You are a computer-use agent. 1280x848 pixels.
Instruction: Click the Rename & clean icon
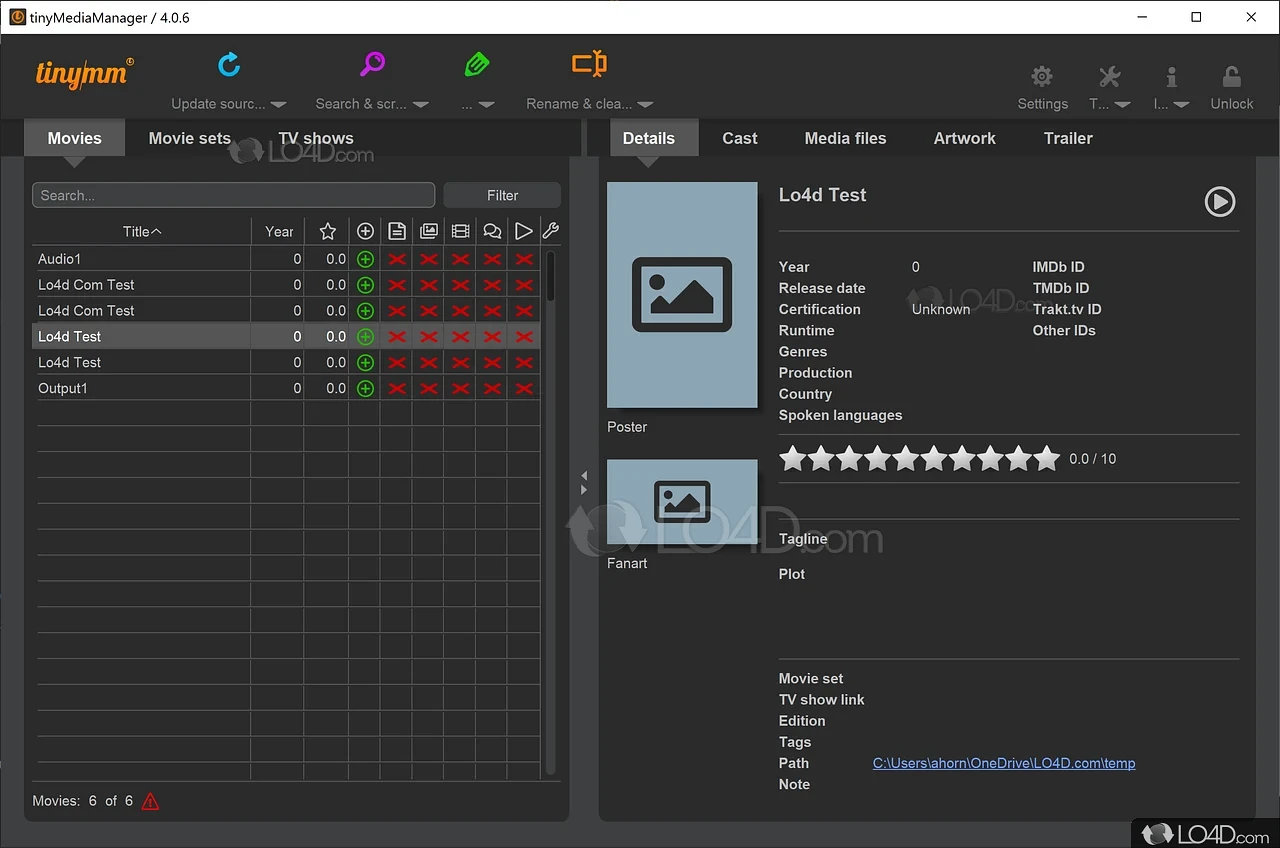point(589,63)
